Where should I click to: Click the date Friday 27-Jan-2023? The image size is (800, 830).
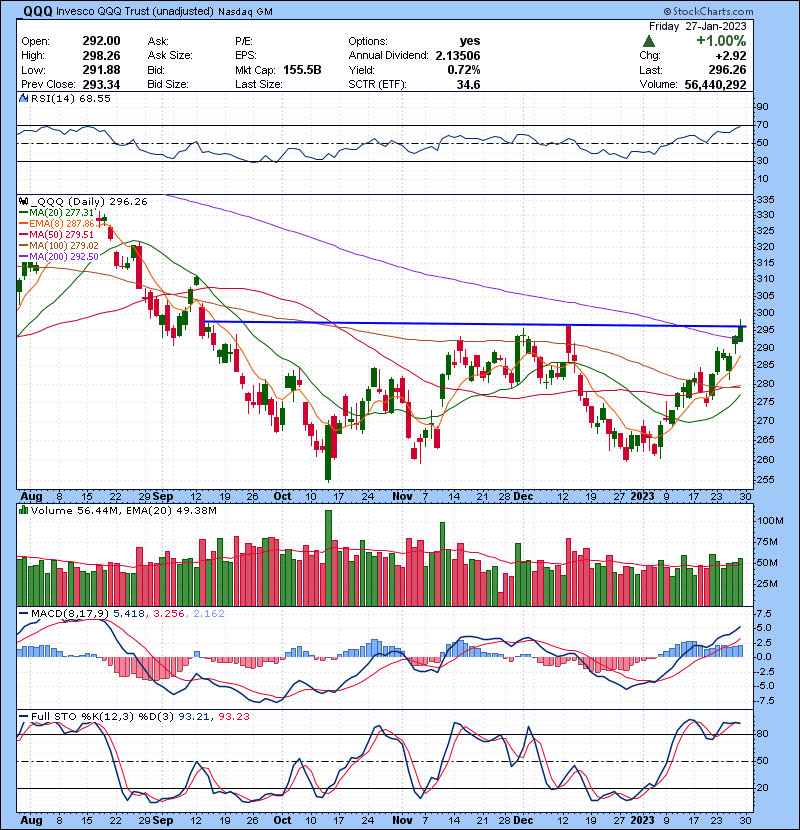(697, 26)
